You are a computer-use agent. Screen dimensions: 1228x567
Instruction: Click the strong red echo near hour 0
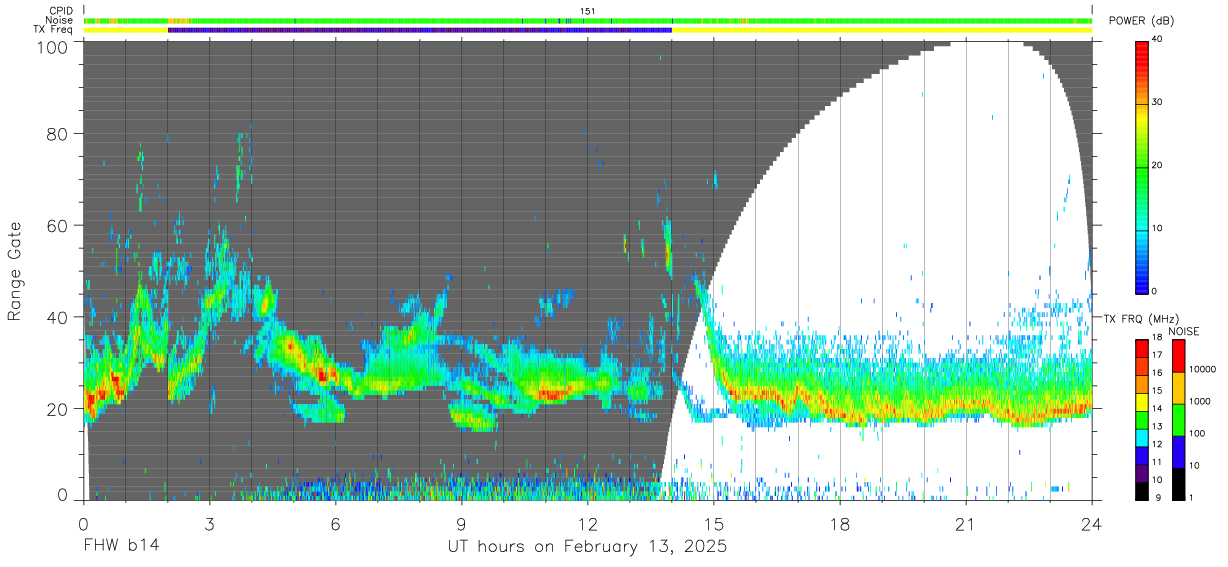pos(92,400)
